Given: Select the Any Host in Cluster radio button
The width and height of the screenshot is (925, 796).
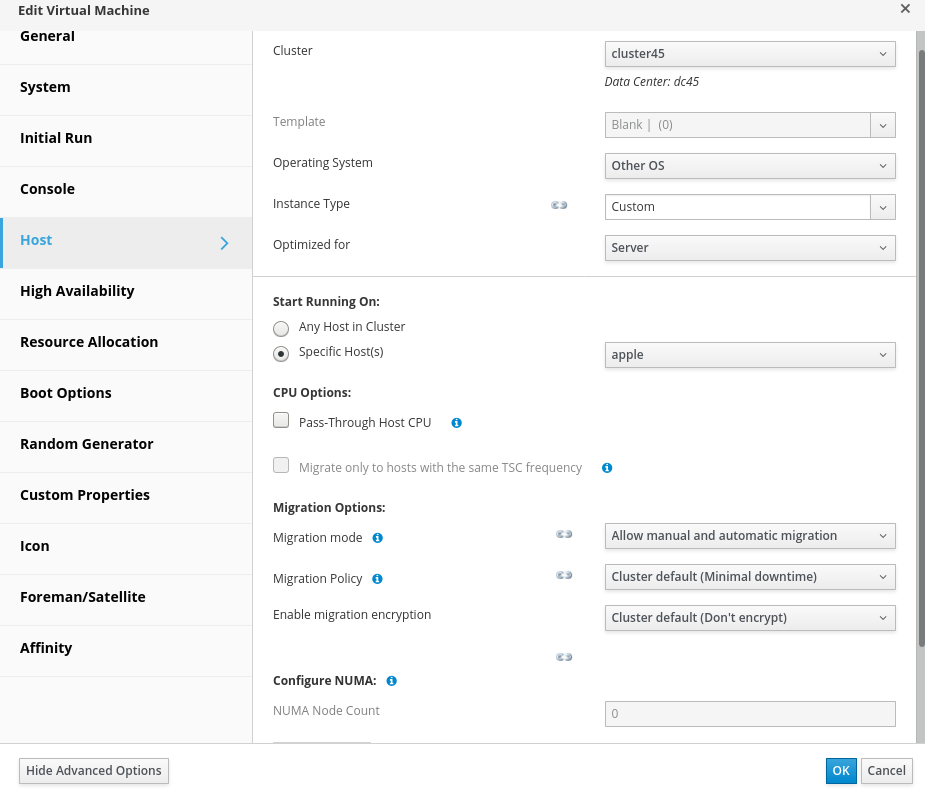Looking at the screenshot, I should click(281, 328).
